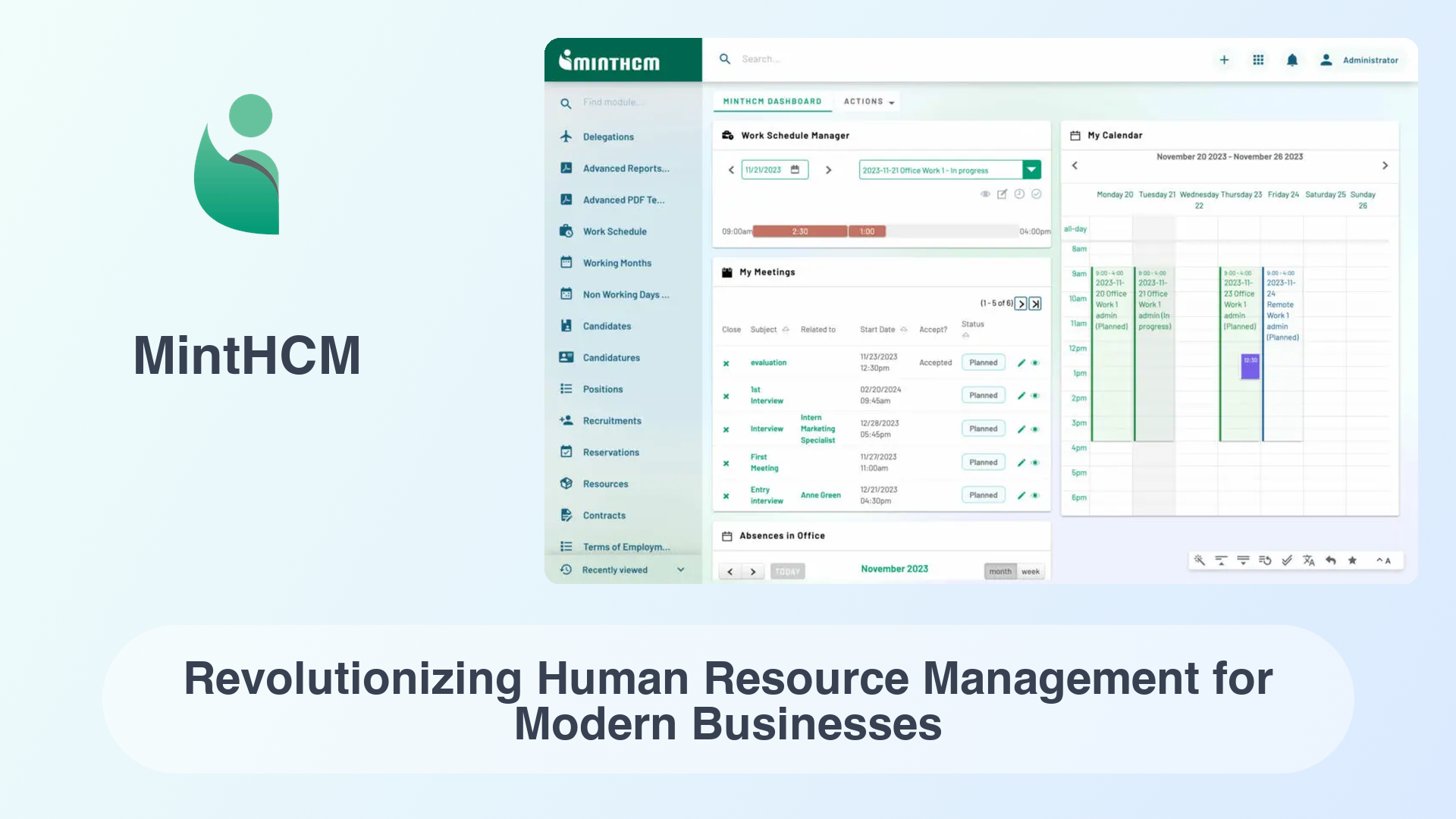Open Friday 24 Remote Work 1 calendar event

point(1282,354)
